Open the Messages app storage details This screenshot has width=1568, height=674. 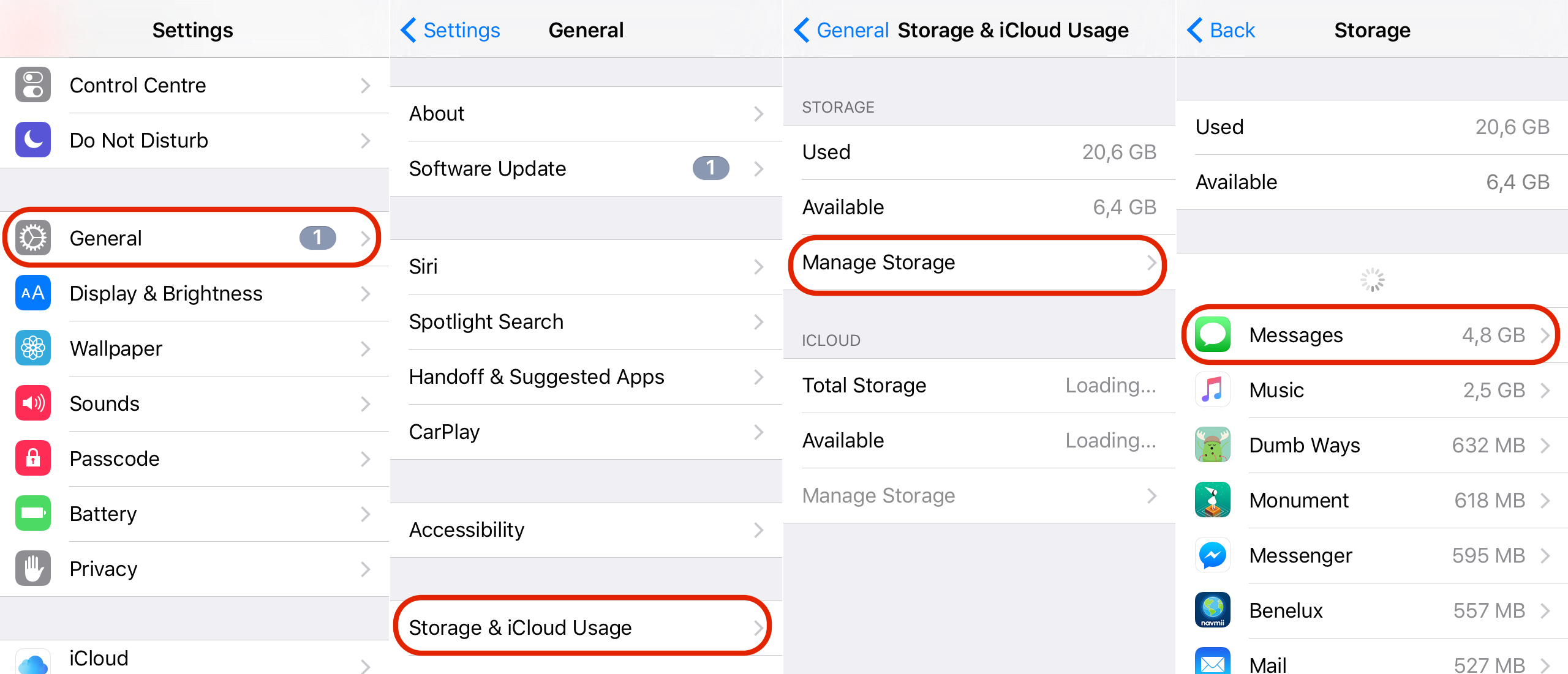coord(1372,335)
